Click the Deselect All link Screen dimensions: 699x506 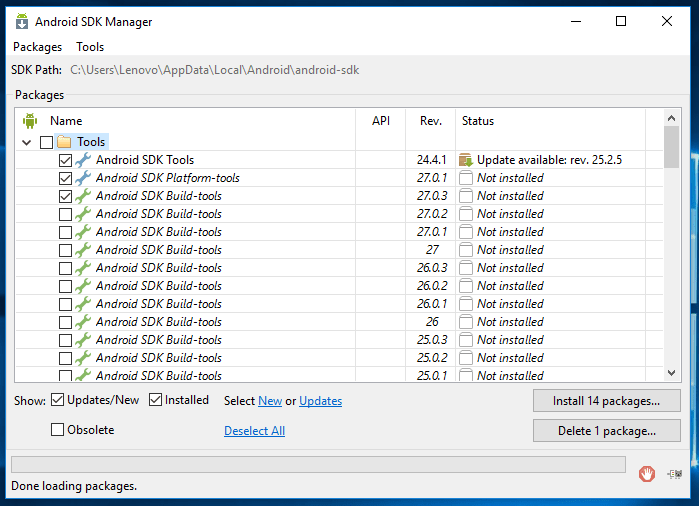click(254, 431)
